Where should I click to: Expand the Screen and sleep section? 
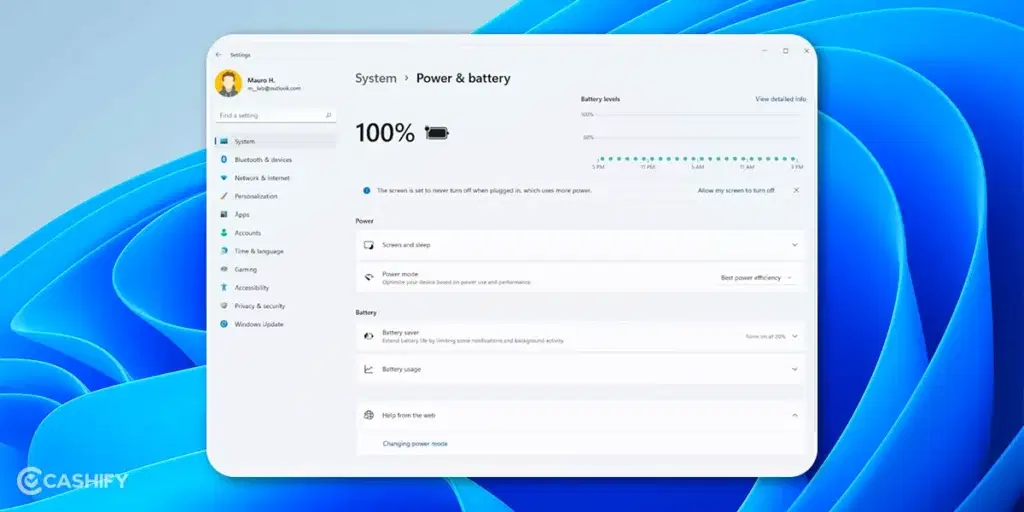(x=795, y=245)
